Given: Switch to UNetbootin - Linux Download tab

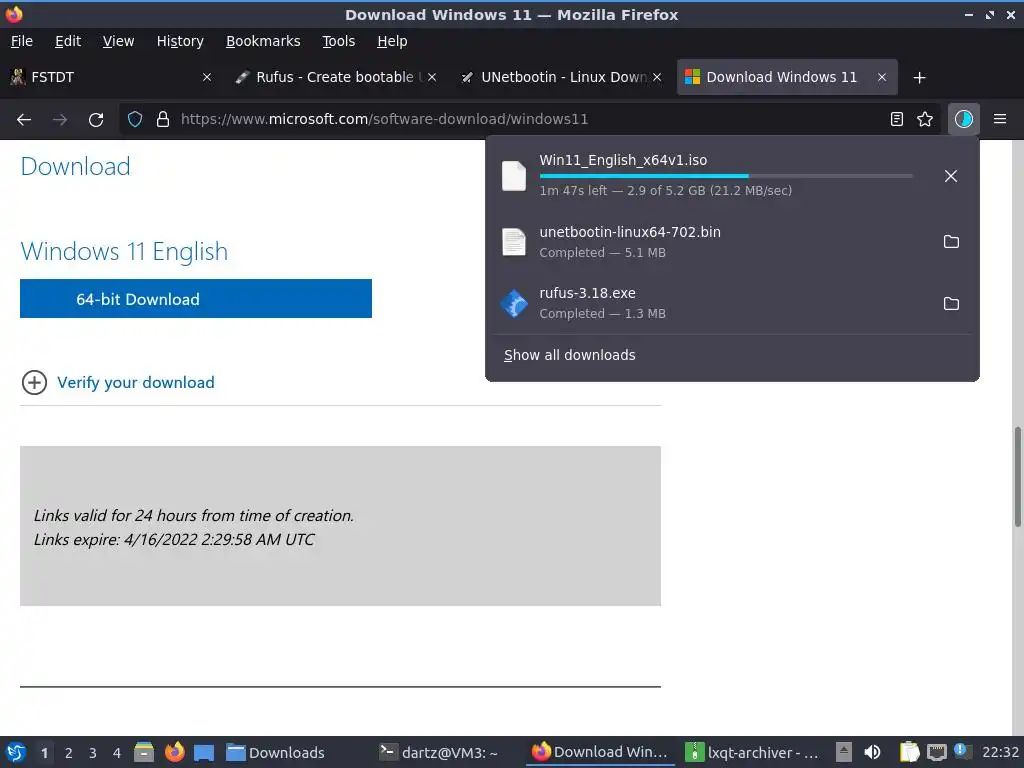Looking at the screenshot, I should [x=562, y=77].
